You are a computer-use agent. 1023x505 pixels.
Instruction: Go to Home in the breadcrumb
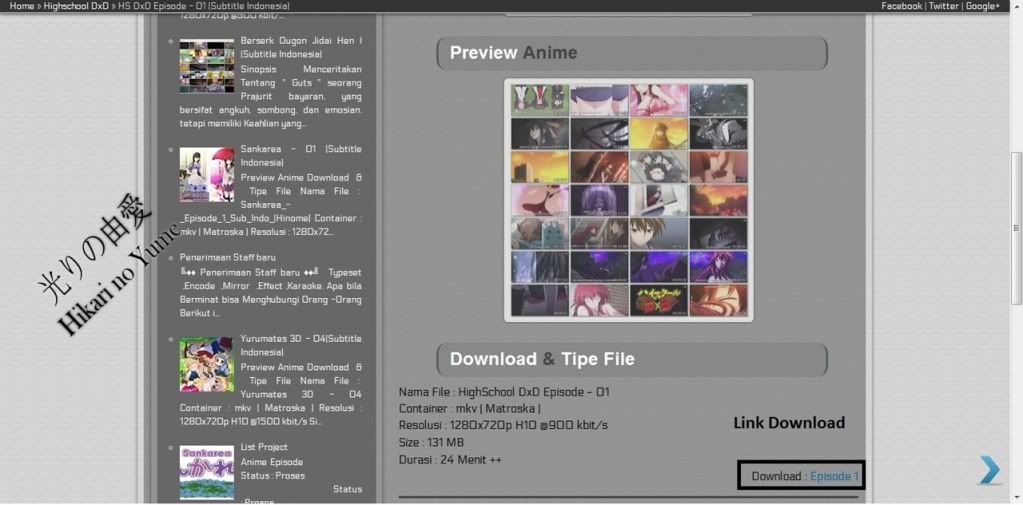click(x=21, y=6)
